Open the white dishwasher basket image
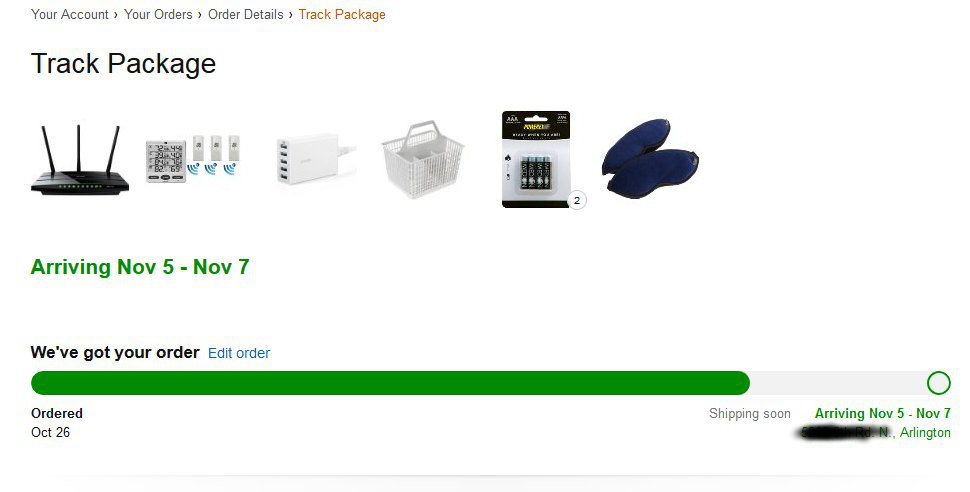Viewport: 970px width, 492px height. click(423, 160)
